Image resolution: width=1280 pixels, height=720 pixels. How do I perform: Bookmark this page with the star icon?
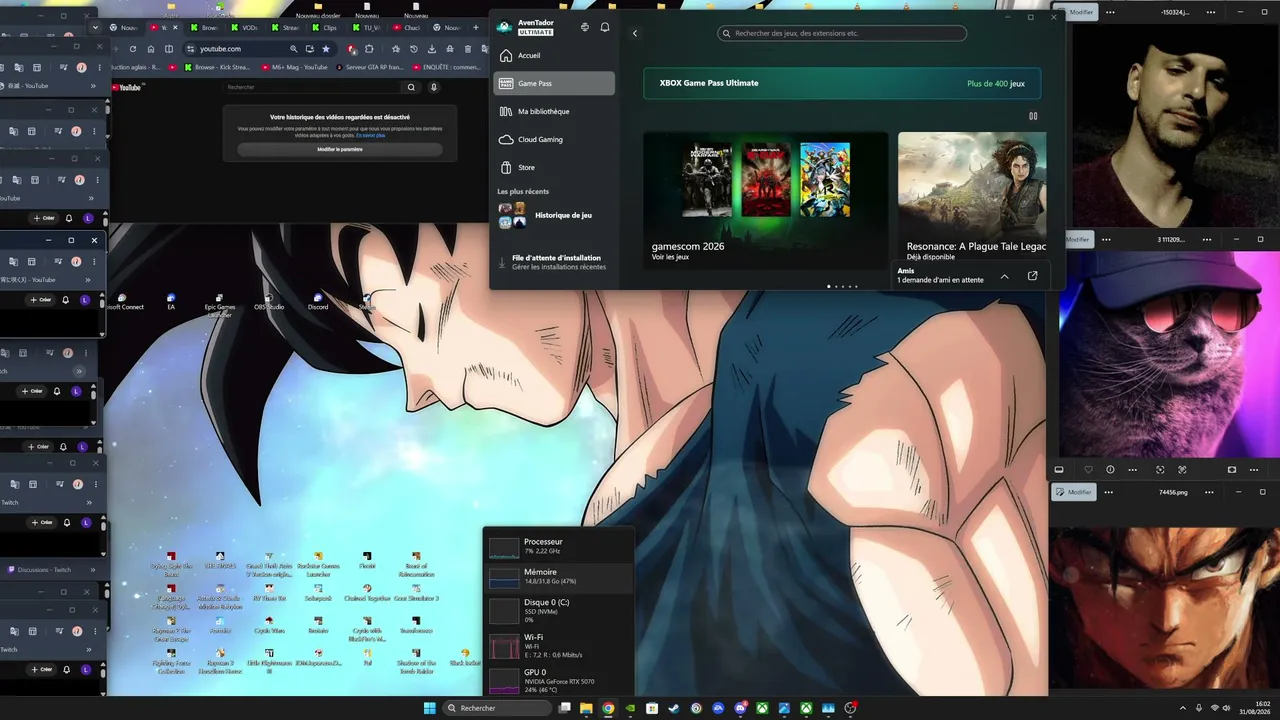(x=326, y=49)
